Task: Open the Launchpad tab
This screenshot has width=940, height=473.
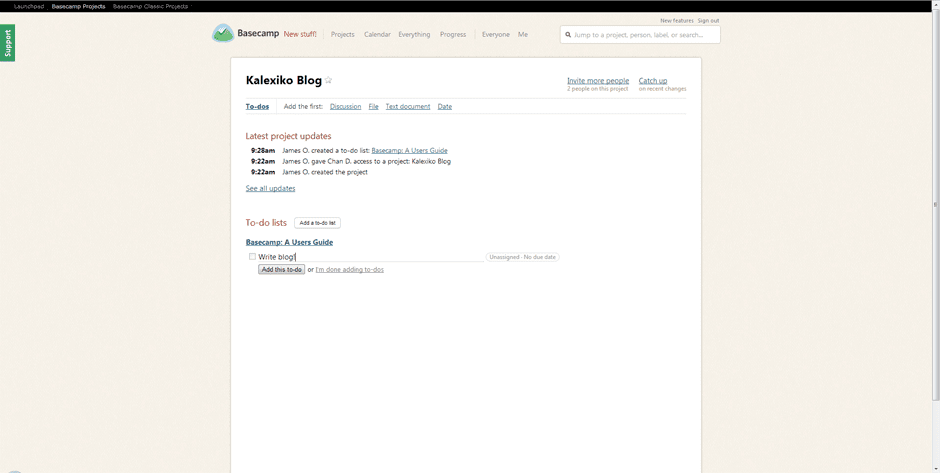Action: pos(29,6)
